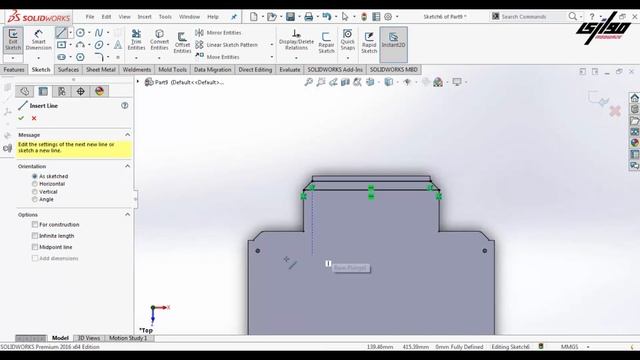Click the Repair Sketch tool
Screen dimensions: 640x360
(x=326, y=42)
